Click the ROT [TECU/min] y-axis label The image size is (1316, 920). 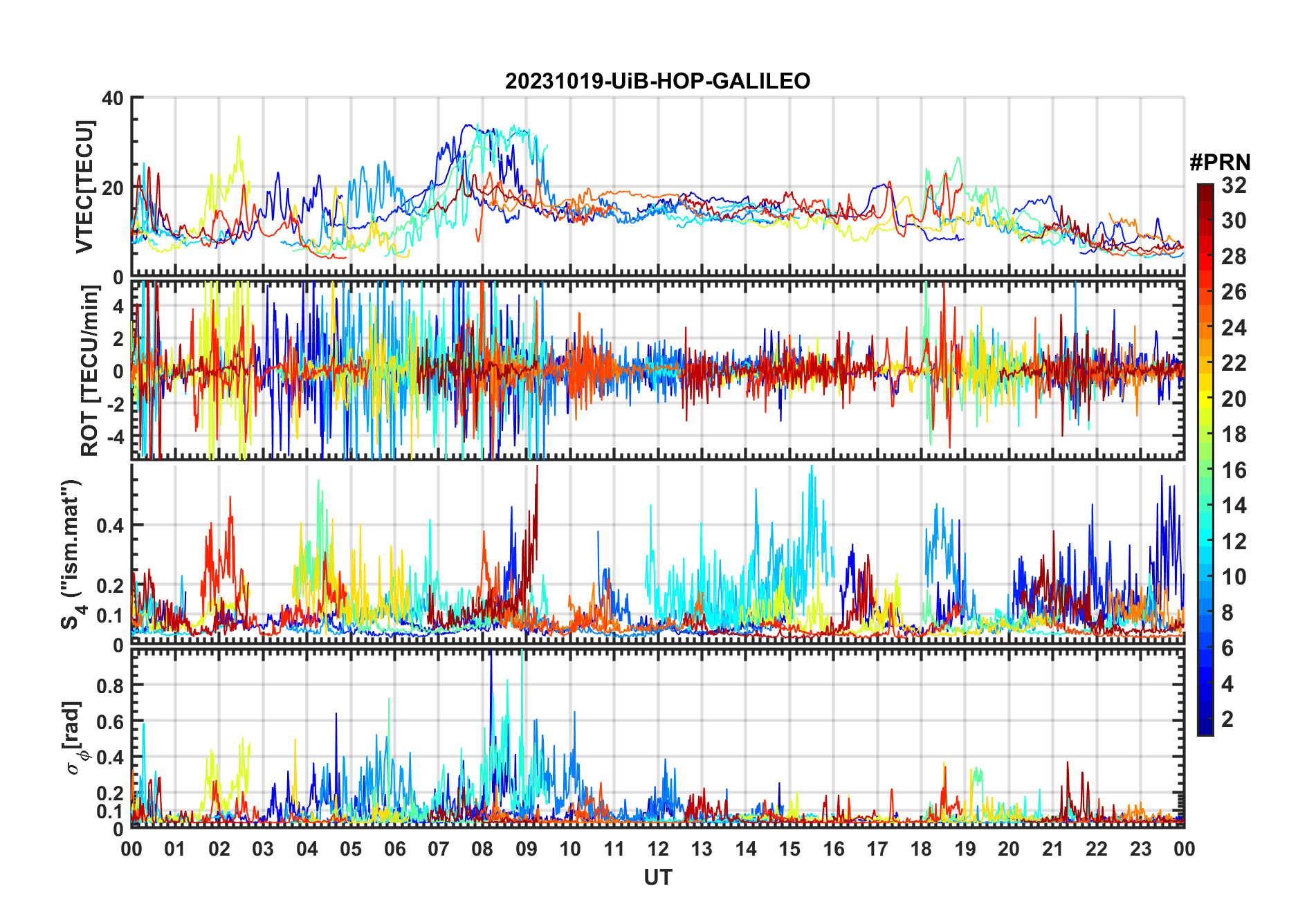tap(90, 371)
